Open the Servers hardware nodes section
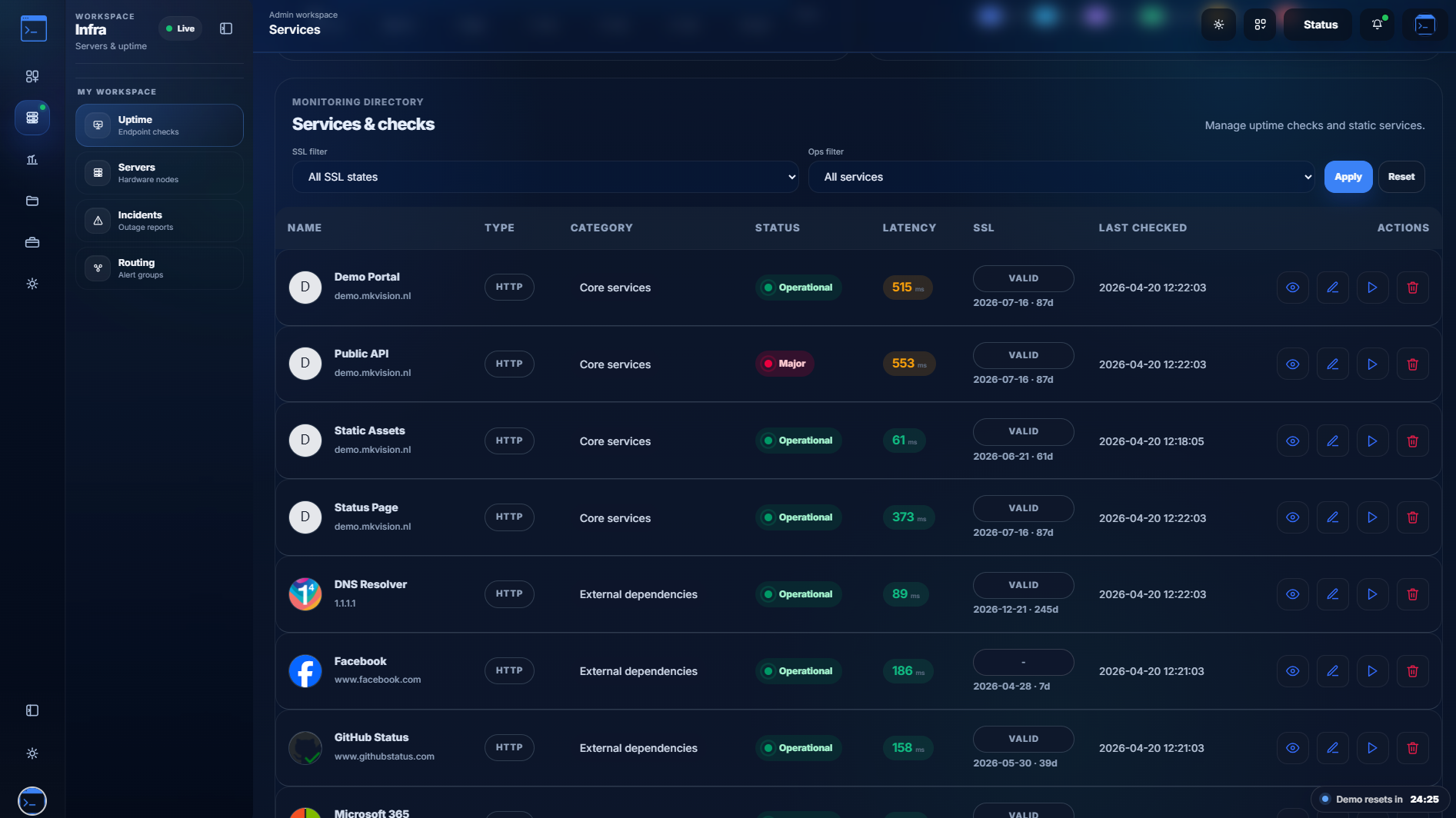The width and height of the screenshot is (1456, 818). tap(159, 173)
